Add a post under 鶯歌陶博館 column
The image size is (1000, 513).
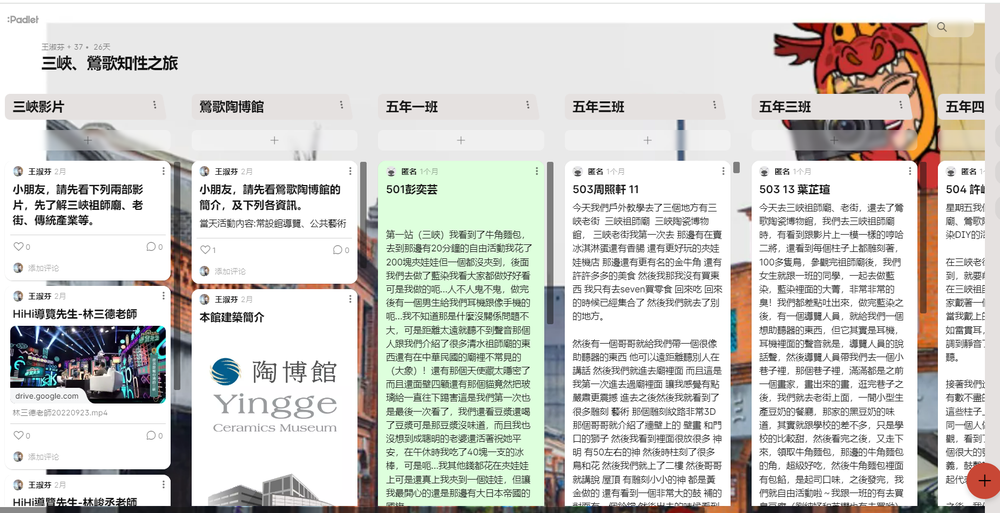274,140
